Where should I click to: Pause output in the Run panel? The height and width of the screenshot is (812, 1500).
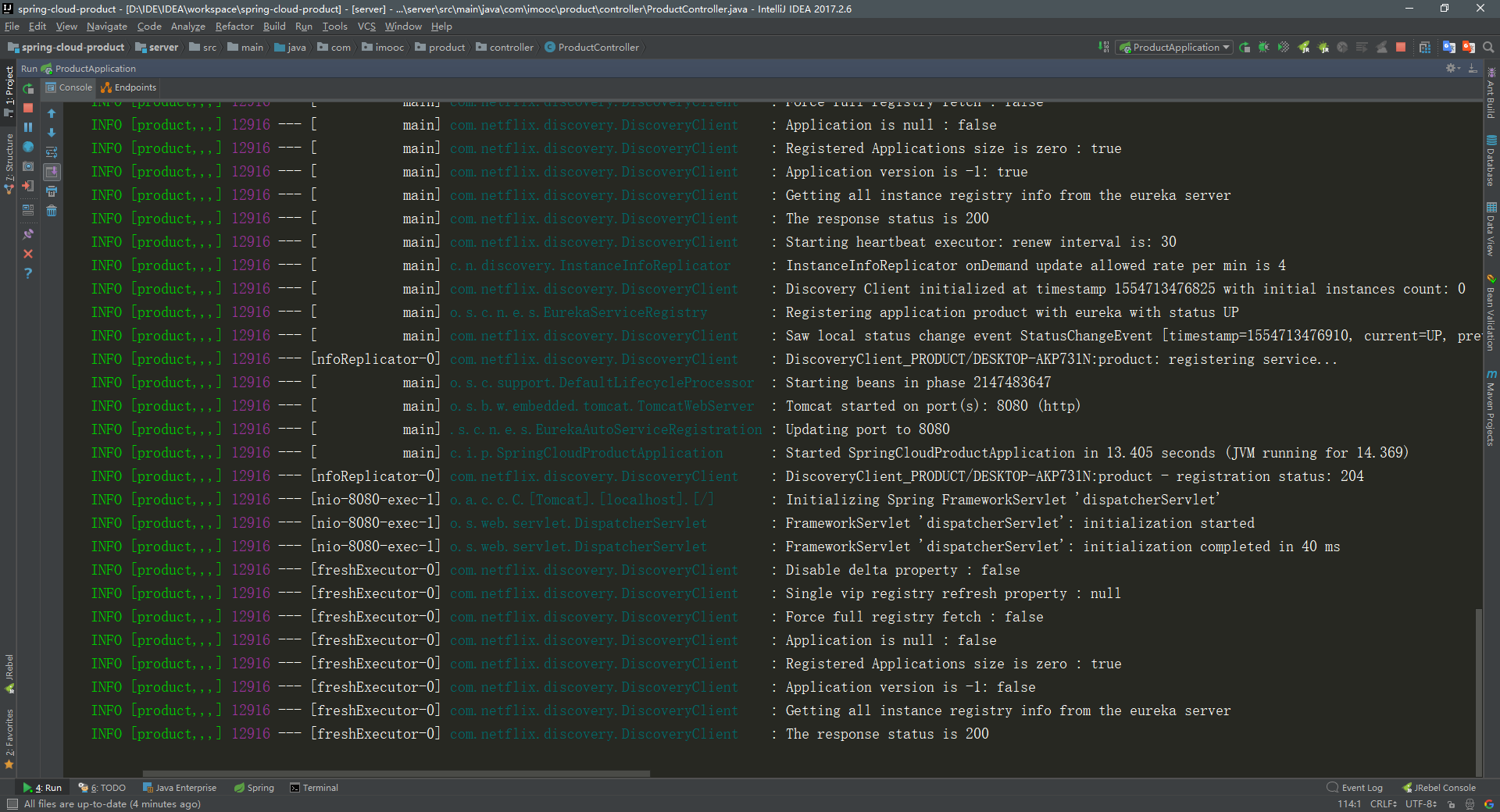tap(28, 127)
